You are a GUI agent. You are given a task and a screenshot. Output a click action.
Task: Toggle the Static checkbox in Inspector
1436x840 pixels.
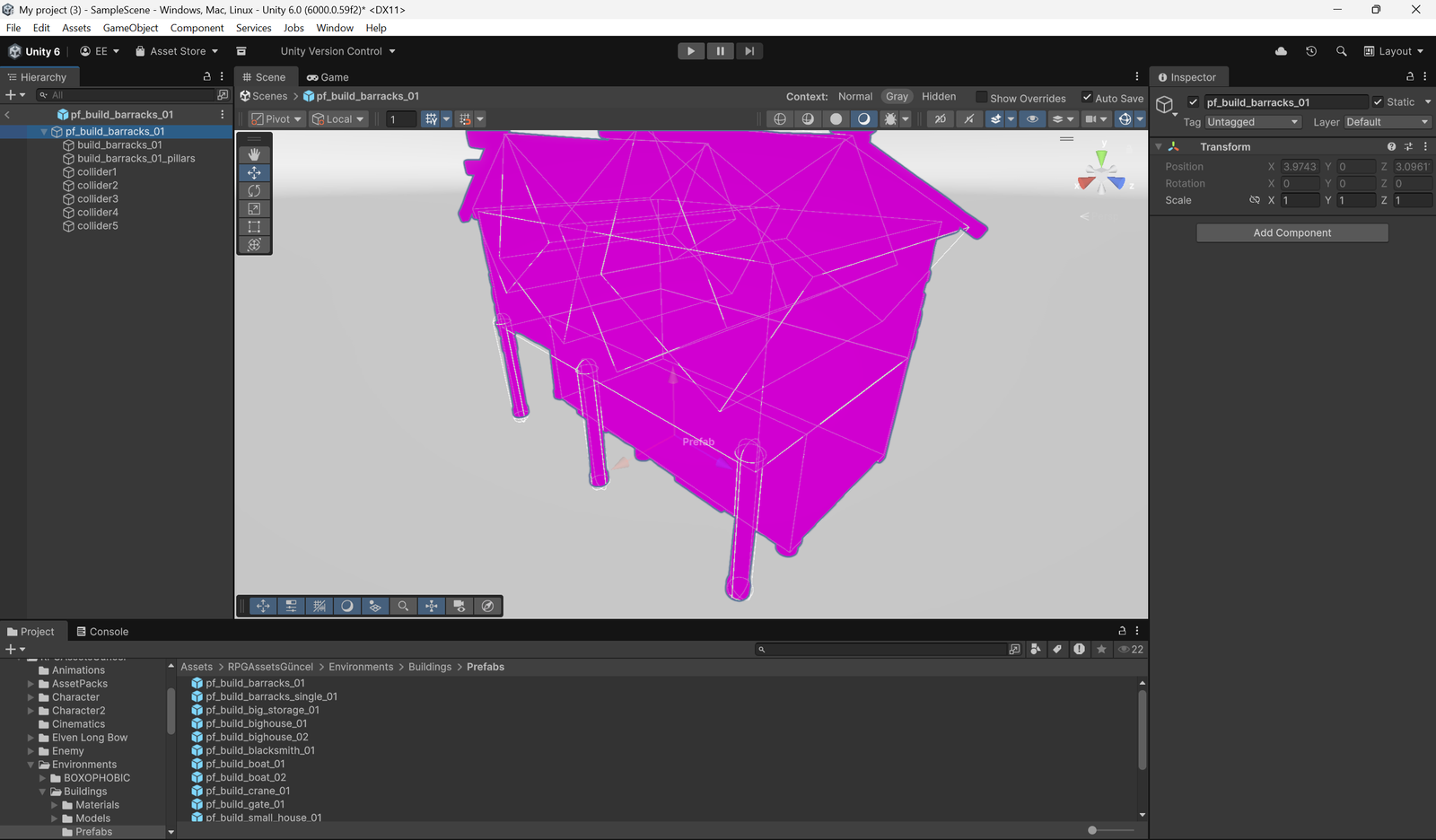tap(1378, 102)
